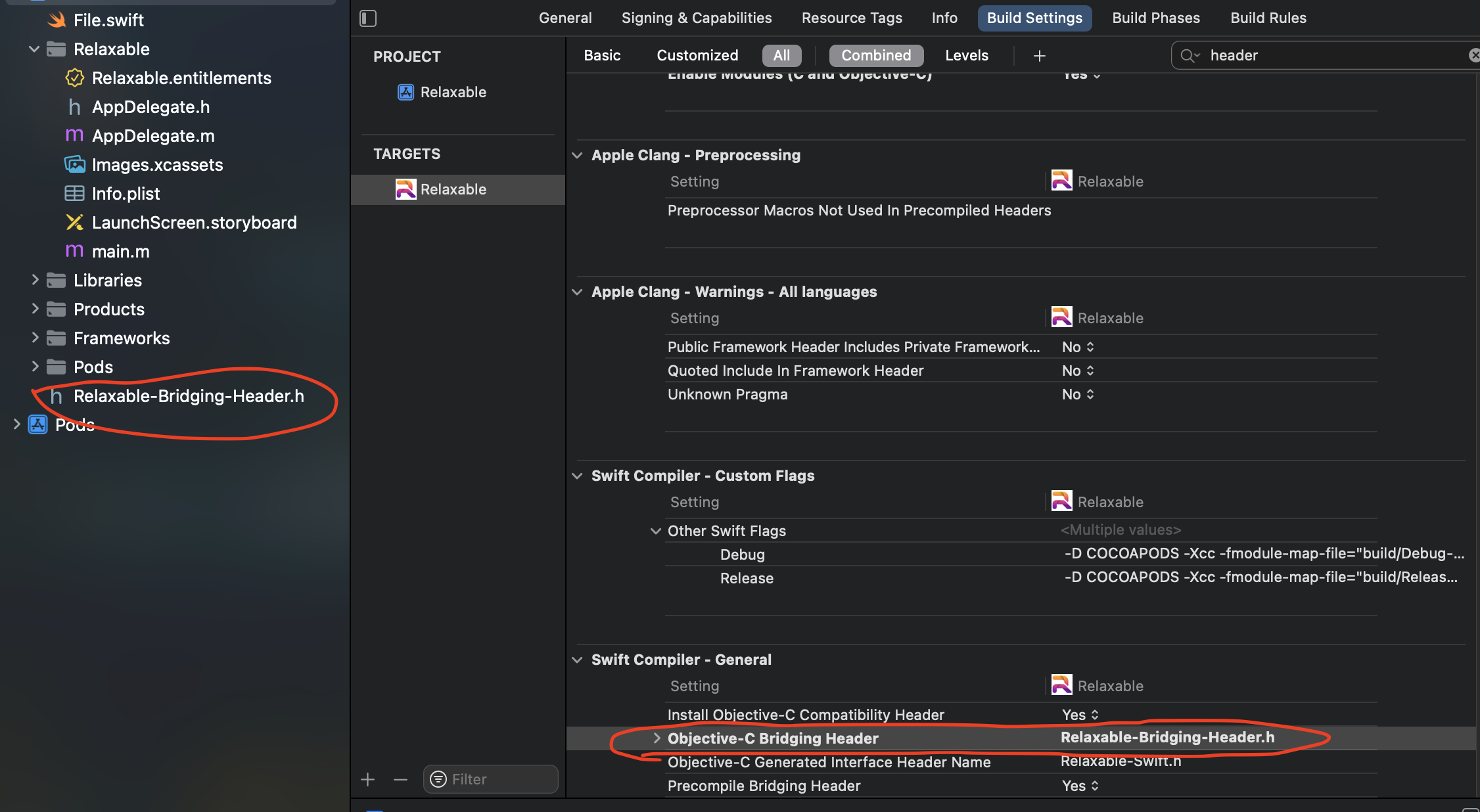Select the LaunchScreen.storyboard file

pos(195,223)
